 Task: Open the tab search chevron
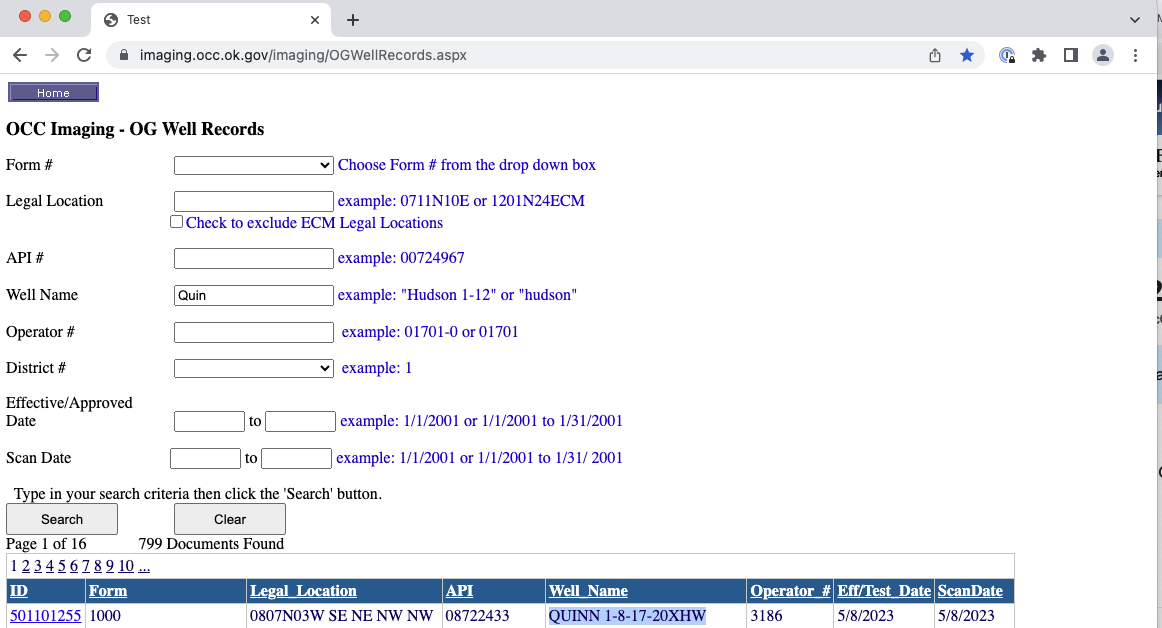tap(1134, 20)
